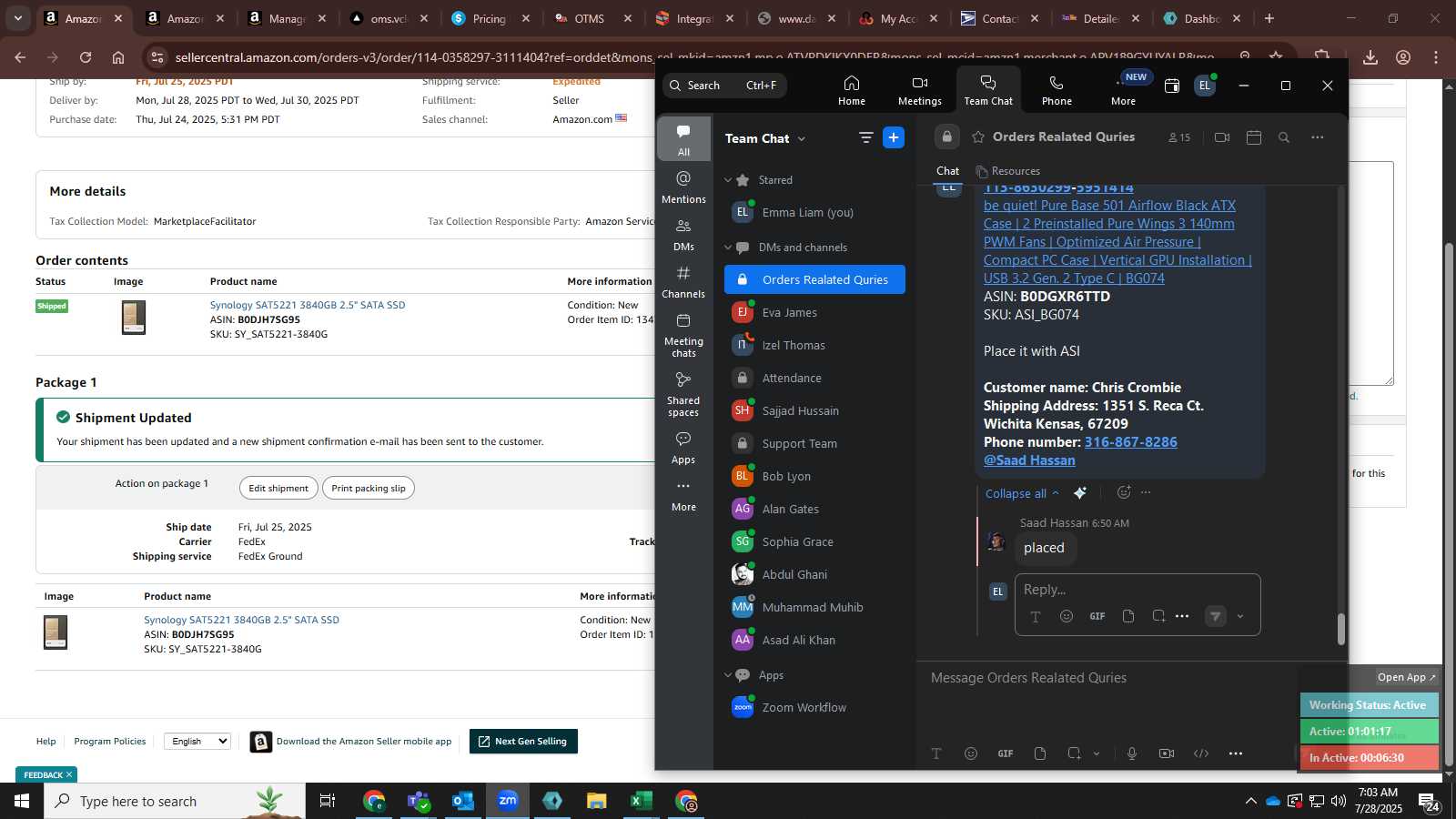1456x819 pixels.
Task: Add emoji reaction to the thread
Action: click(x=1124, y=492)
